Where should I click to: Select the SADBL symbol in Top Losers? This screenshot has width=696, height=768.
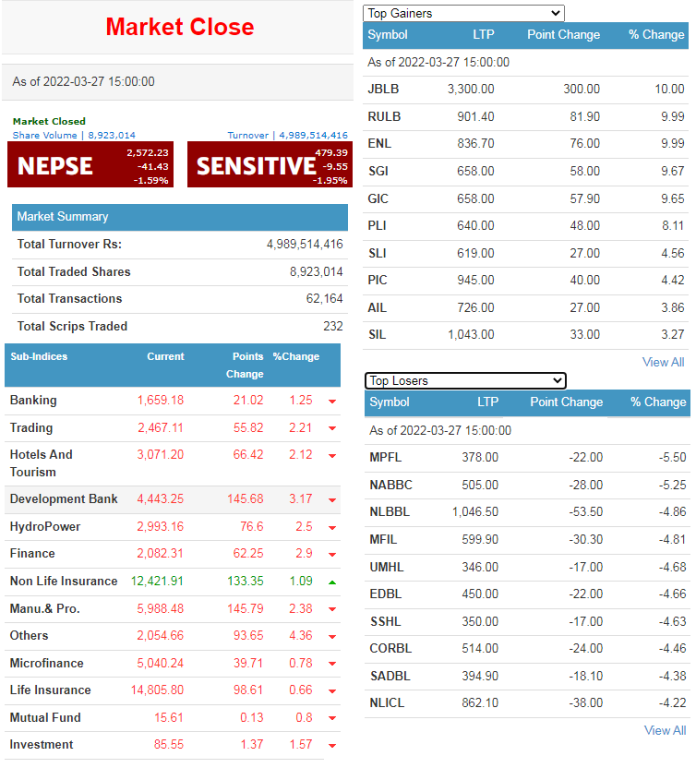tap(390, 676)
